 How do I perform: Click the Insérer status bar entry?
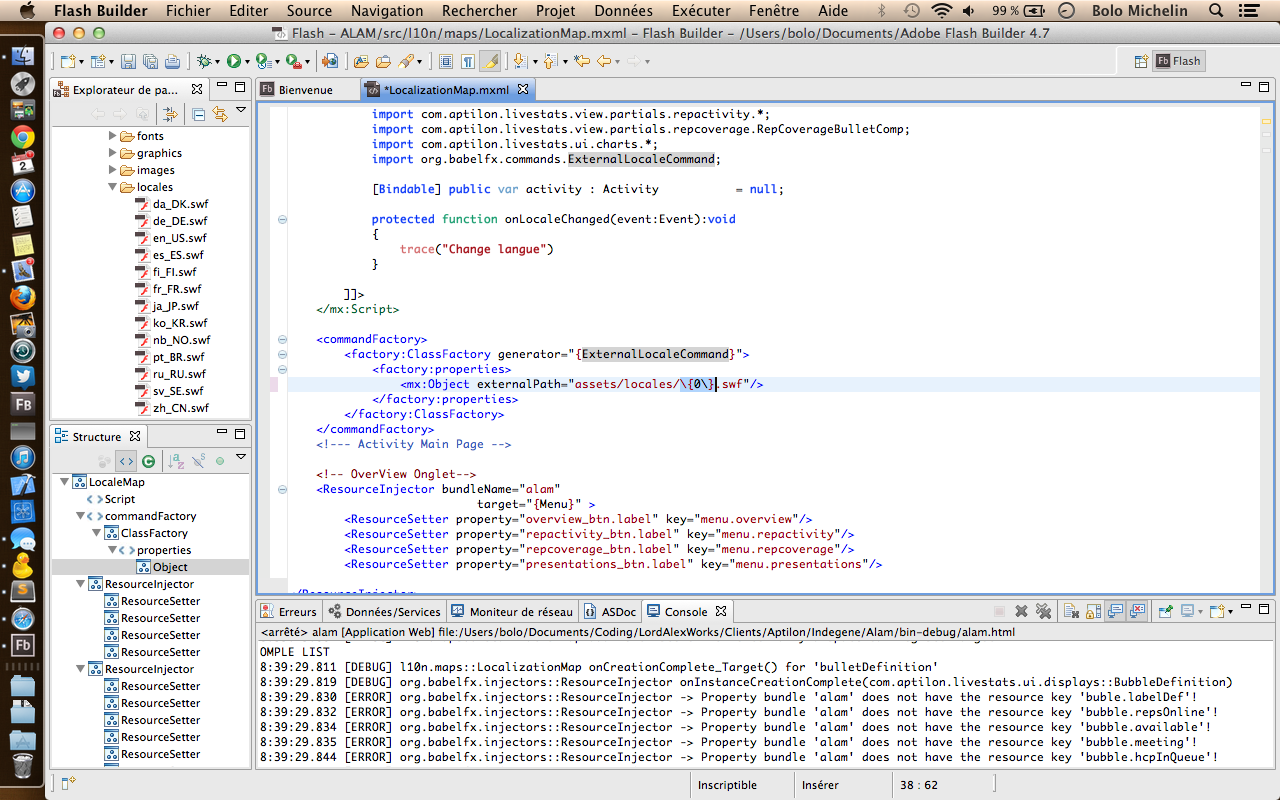coord(820,785)
